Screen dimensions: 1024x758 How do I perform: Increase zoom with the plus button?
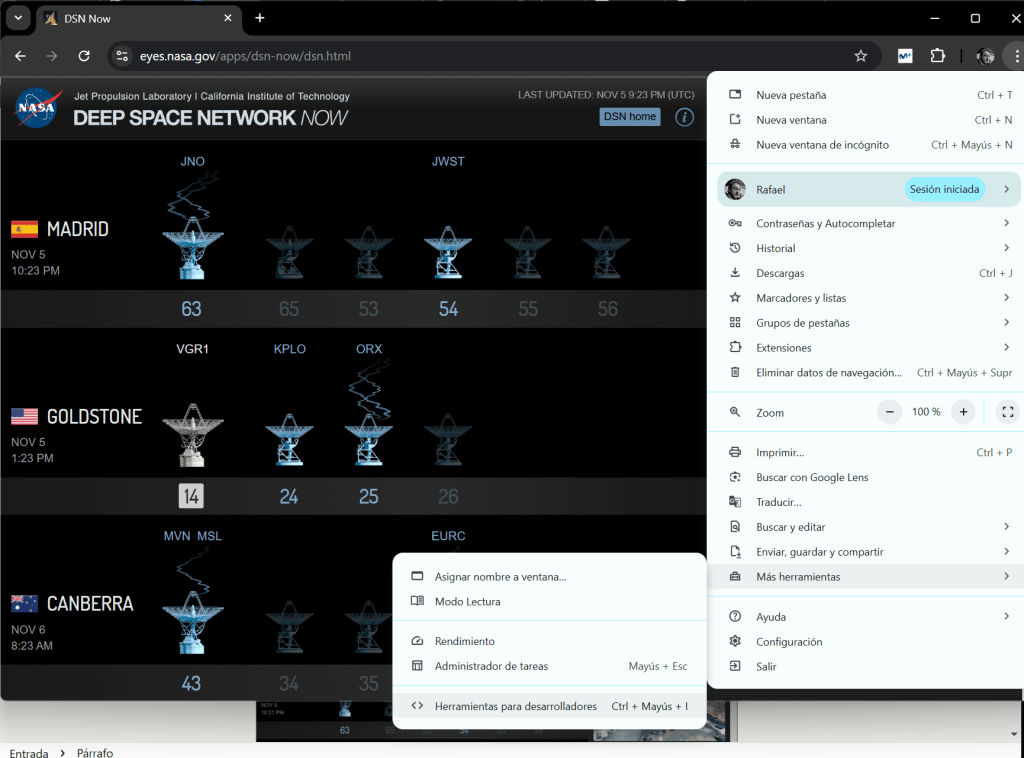[x=963, y=412]
